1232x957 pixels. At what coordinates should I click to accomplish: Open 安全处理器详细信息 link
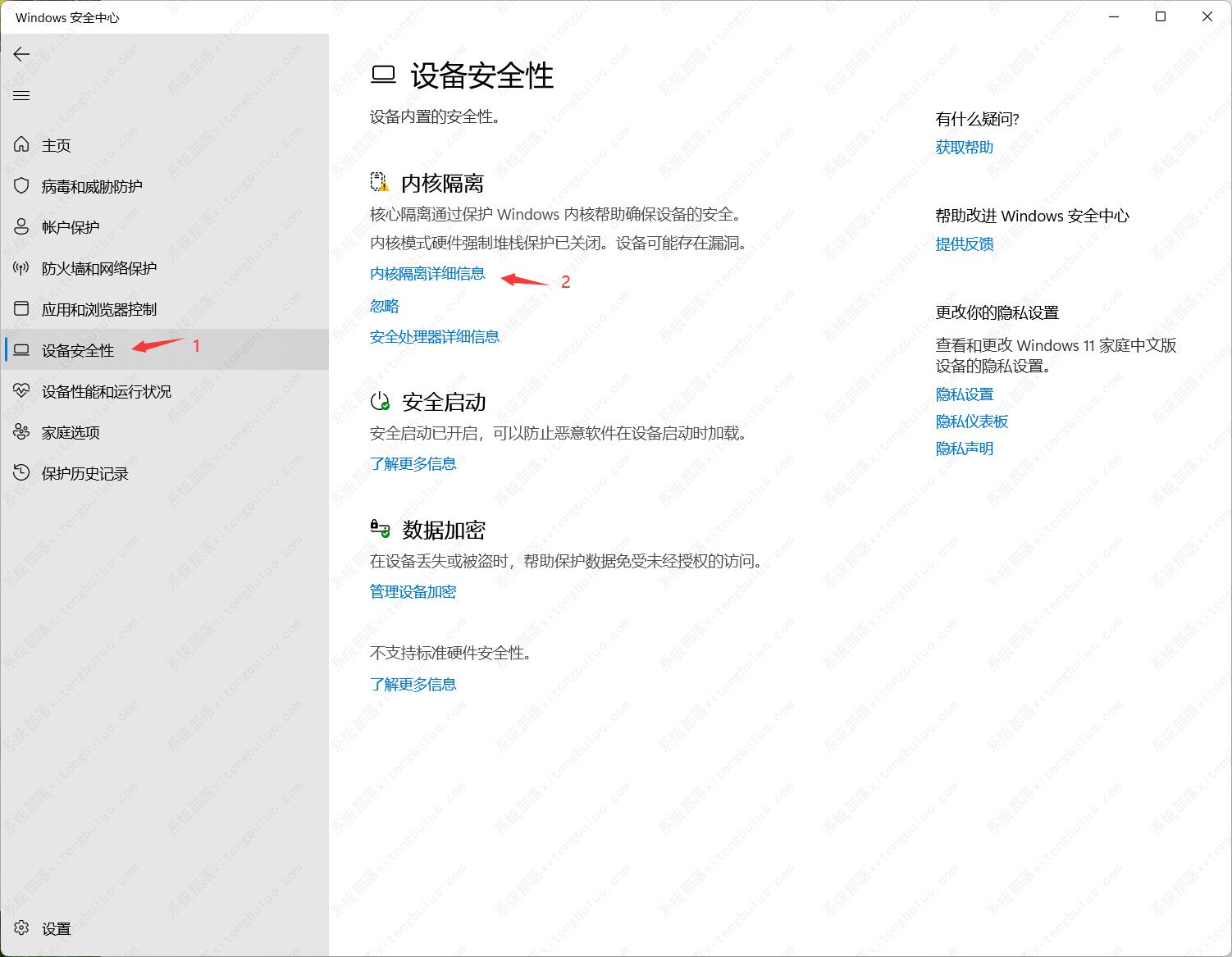[435, 336]
